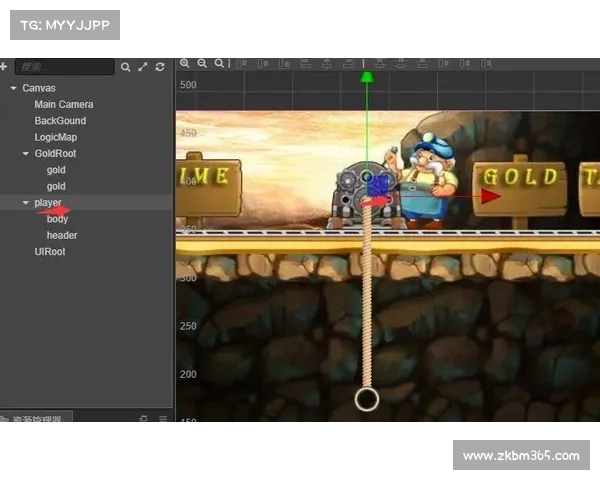Select the player node

coord(48,202)
